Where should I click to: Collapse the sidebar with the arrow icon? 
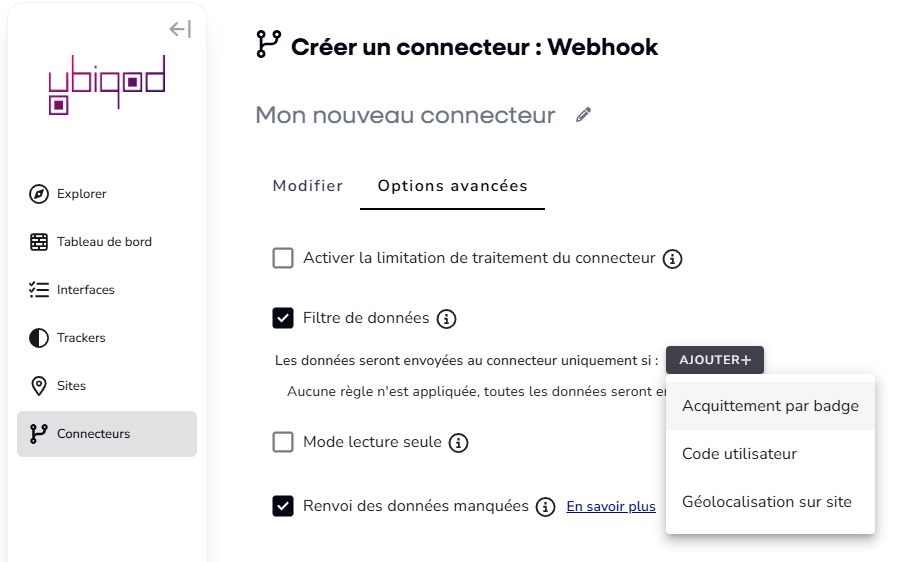point(180,29)
